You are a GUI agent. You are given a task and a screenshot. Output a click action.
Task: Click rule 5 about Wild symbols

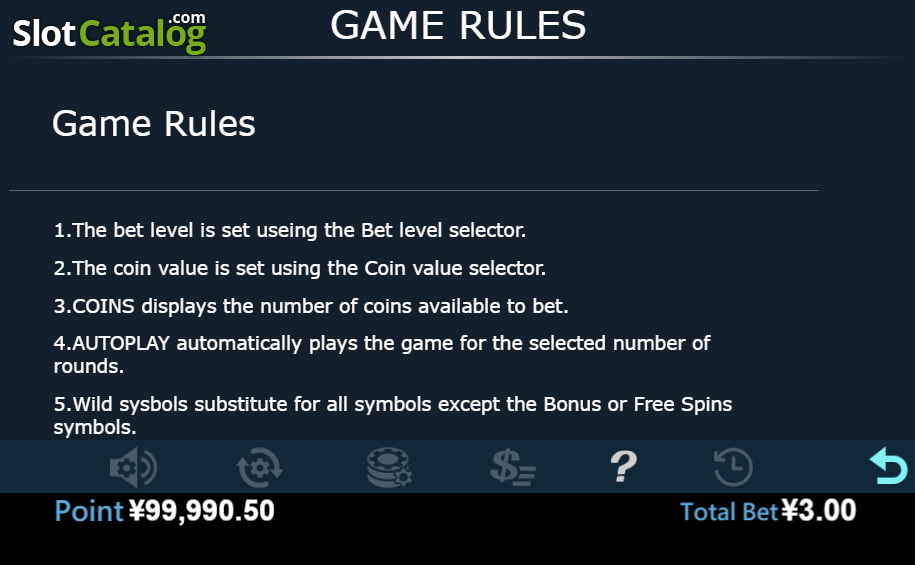[x=393, y=415]
